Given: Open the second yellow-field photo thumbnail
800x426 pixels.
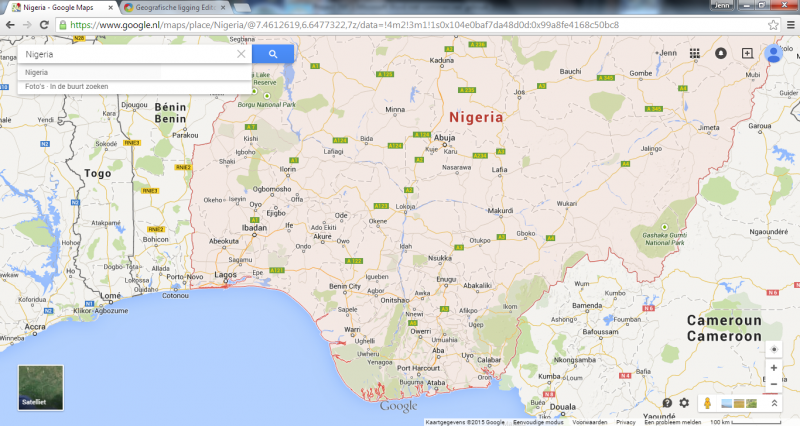Looking at the screenshot, I should point(739,404).
